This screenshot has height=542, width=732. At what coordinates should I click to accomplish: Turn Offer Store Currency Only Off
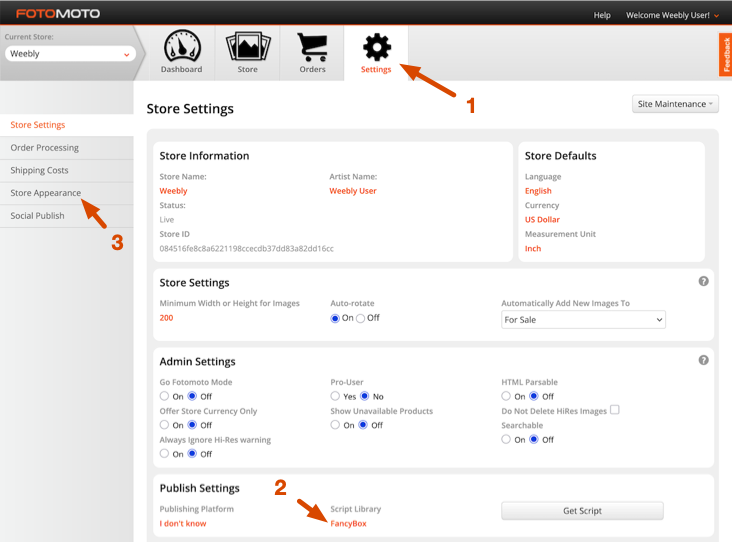pyautogui.click(x=192, y=424)
